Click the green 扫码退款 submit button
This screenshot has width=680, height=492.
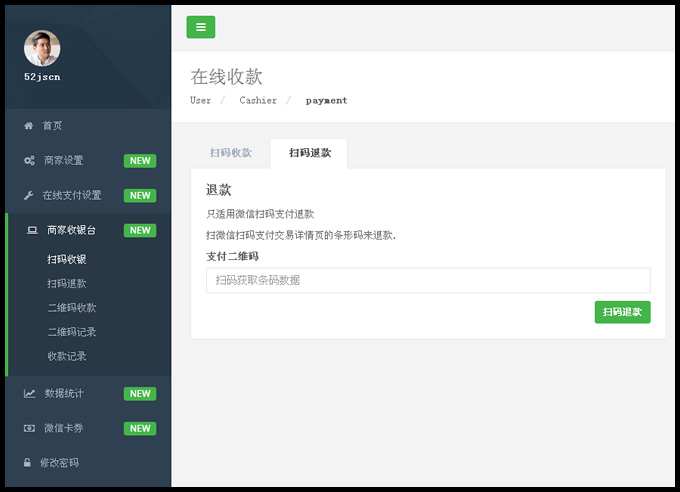pyautogui.click(x=622, y=312)
